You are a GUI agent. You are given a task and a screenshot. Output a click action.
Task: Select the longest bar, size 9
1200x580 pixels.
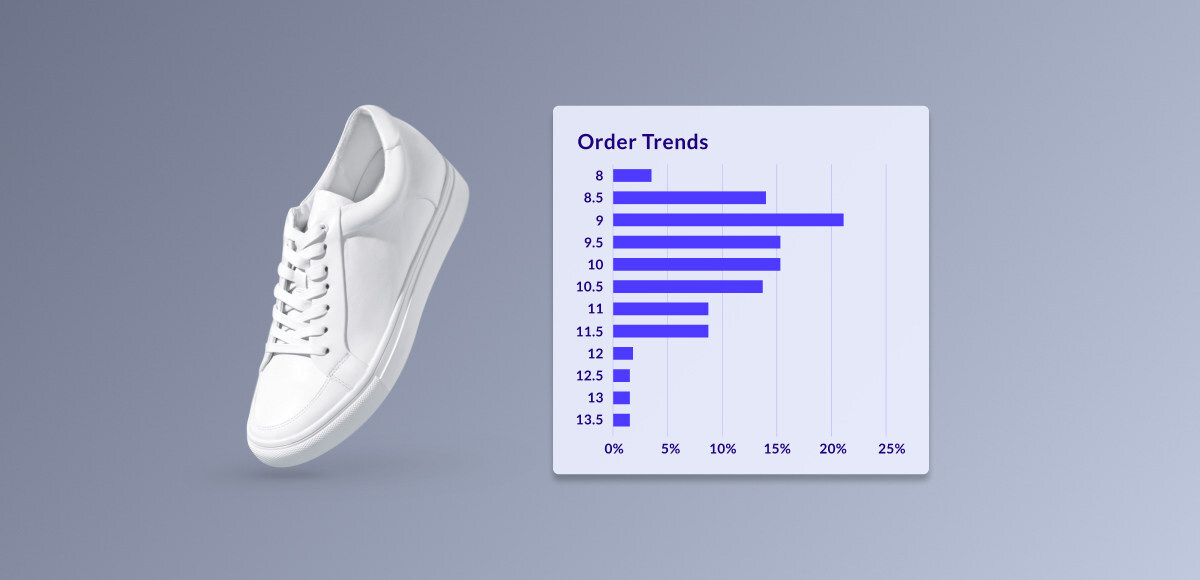pos(728,220)
